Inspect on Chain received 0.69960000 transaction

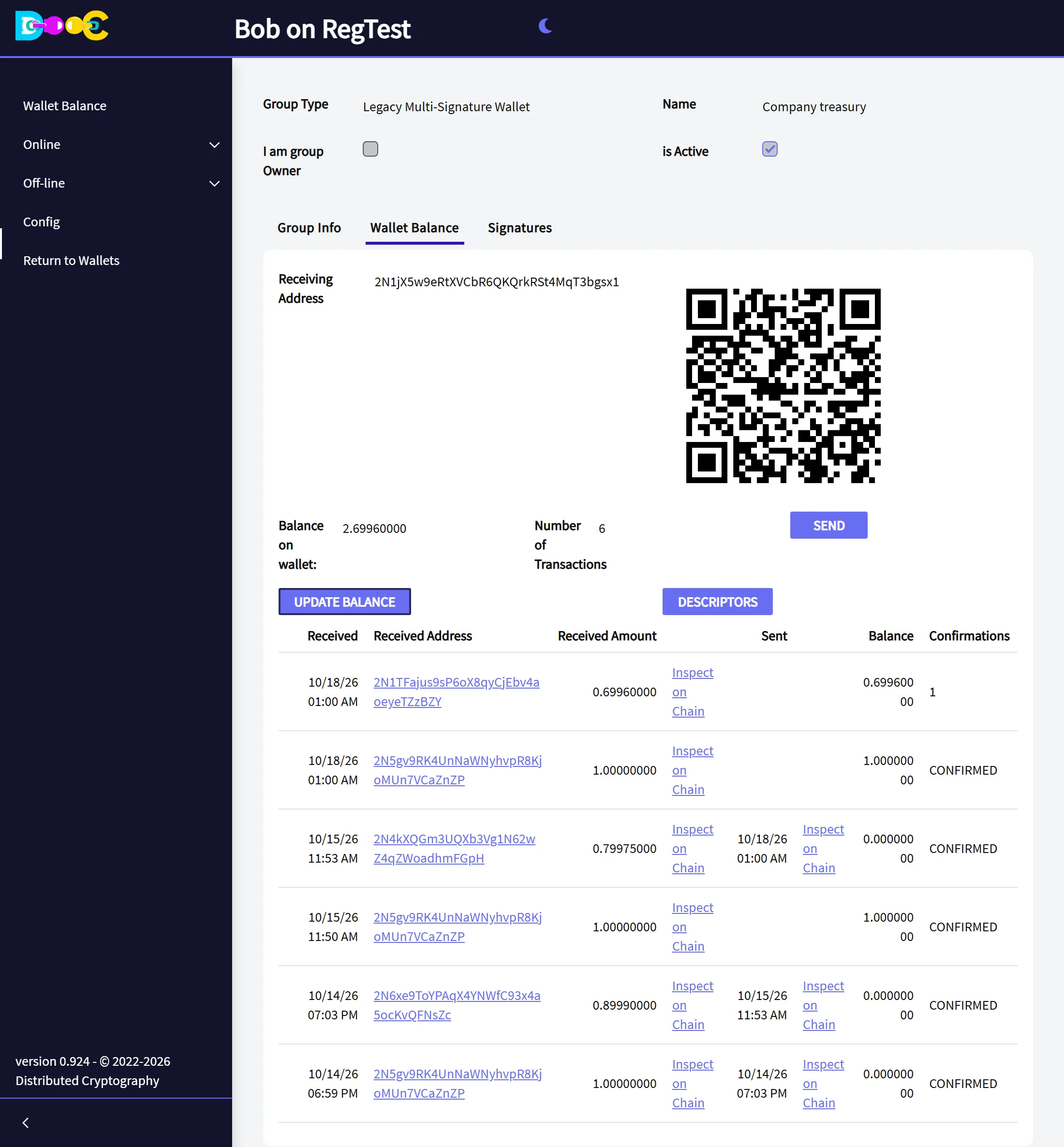(693, 692)
